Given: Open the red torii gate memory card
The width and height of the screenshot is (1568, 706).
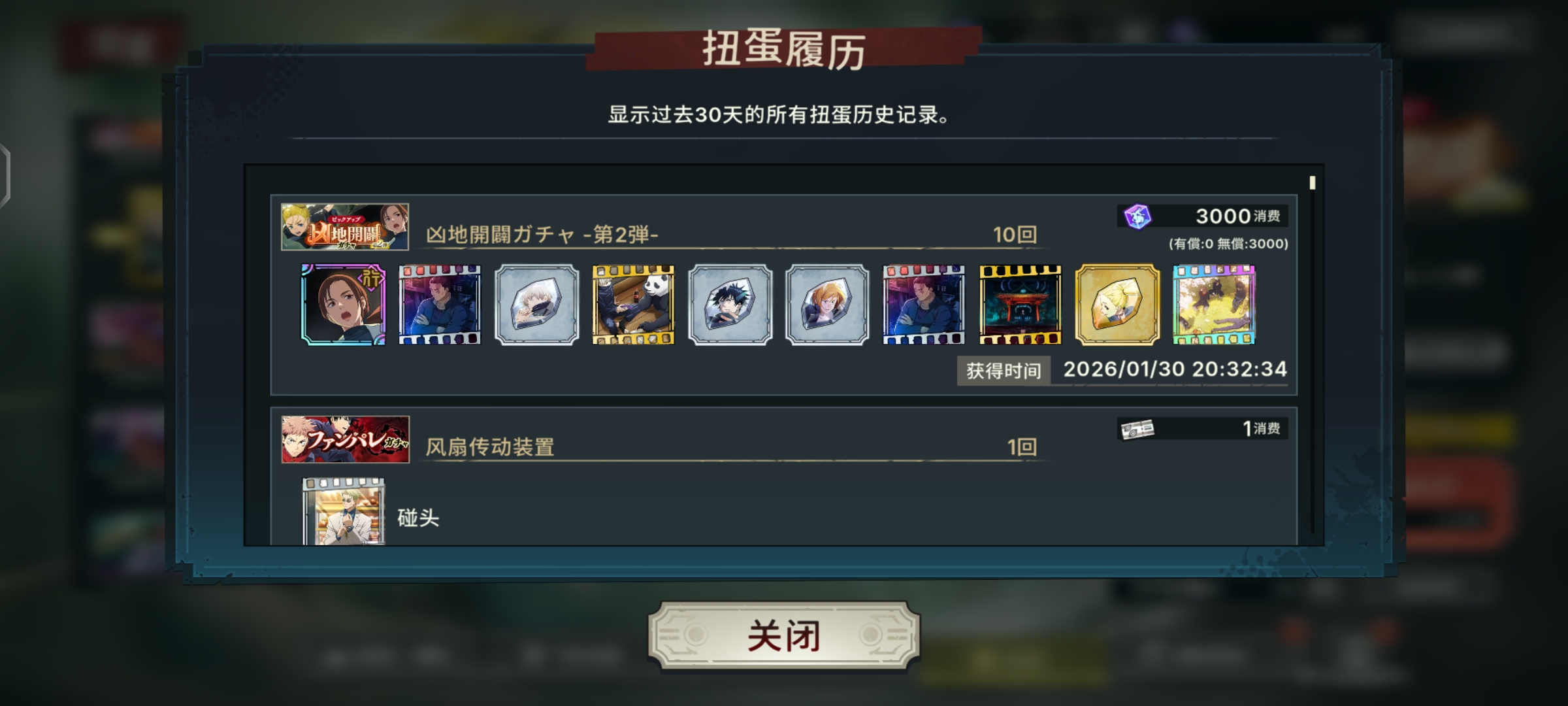Looking at the screenshot, I should (1021, 305).
